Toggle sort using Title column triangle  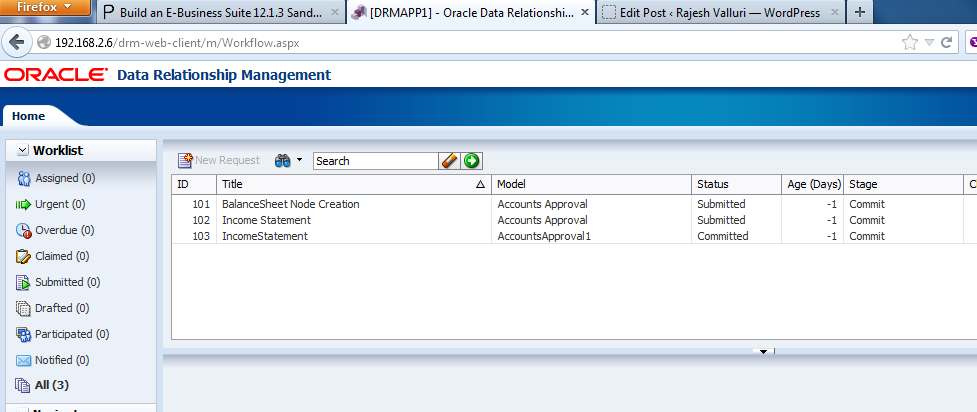click(x=480, y=184)
